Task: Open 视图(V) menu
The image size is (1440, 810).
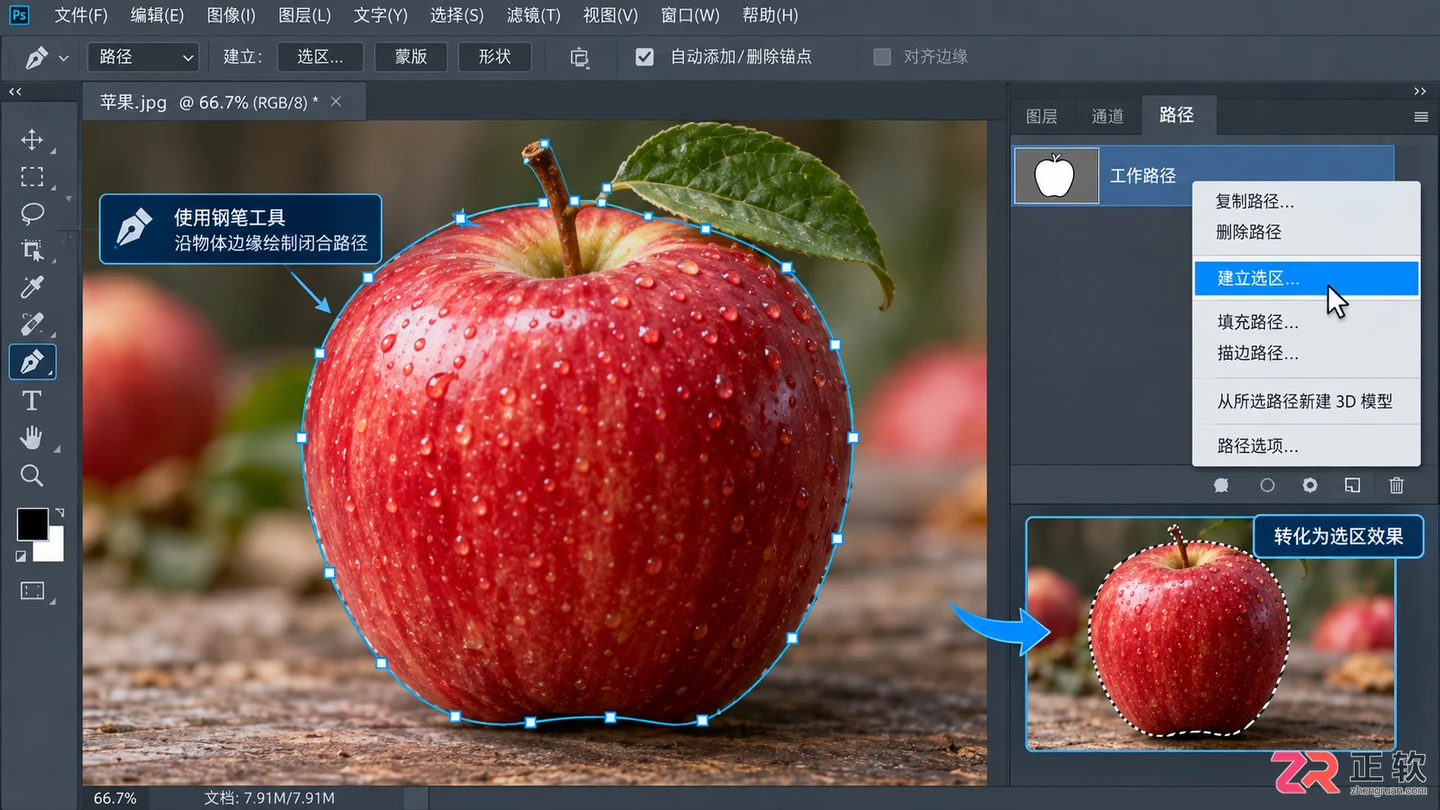Action: tap(610, 16)
